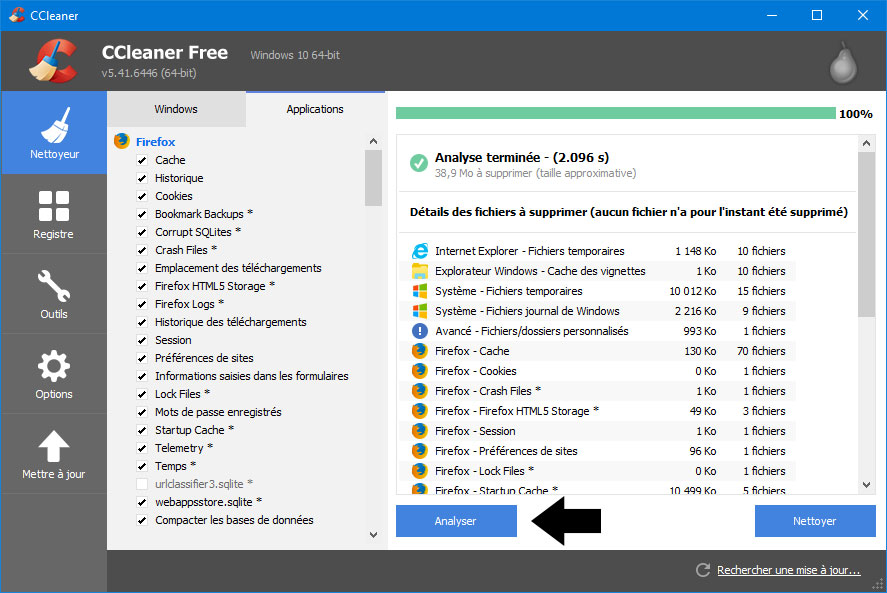Maximize the CCleaner window
Viewport: 887px width, 593px height.
817,15
